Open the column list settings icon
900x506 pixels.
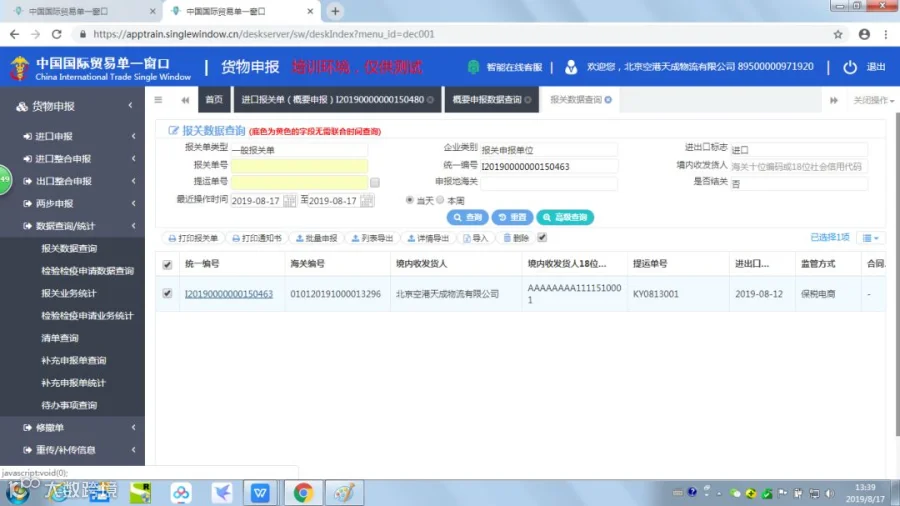coord(870,238)
